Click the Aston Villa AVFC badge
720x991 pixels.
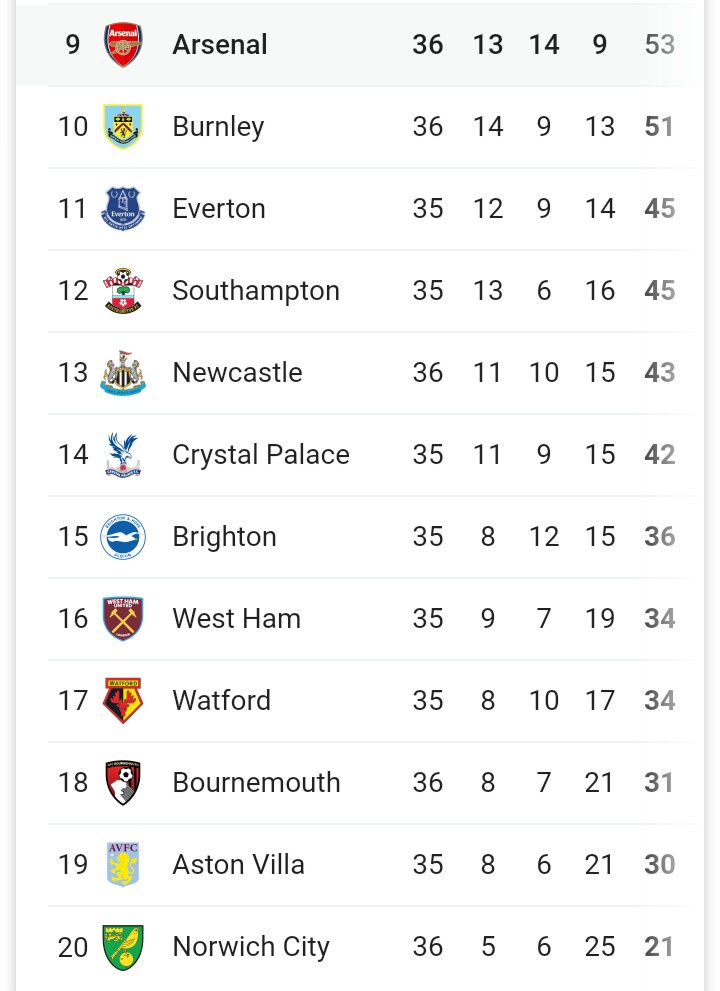[x=123, y=865]
